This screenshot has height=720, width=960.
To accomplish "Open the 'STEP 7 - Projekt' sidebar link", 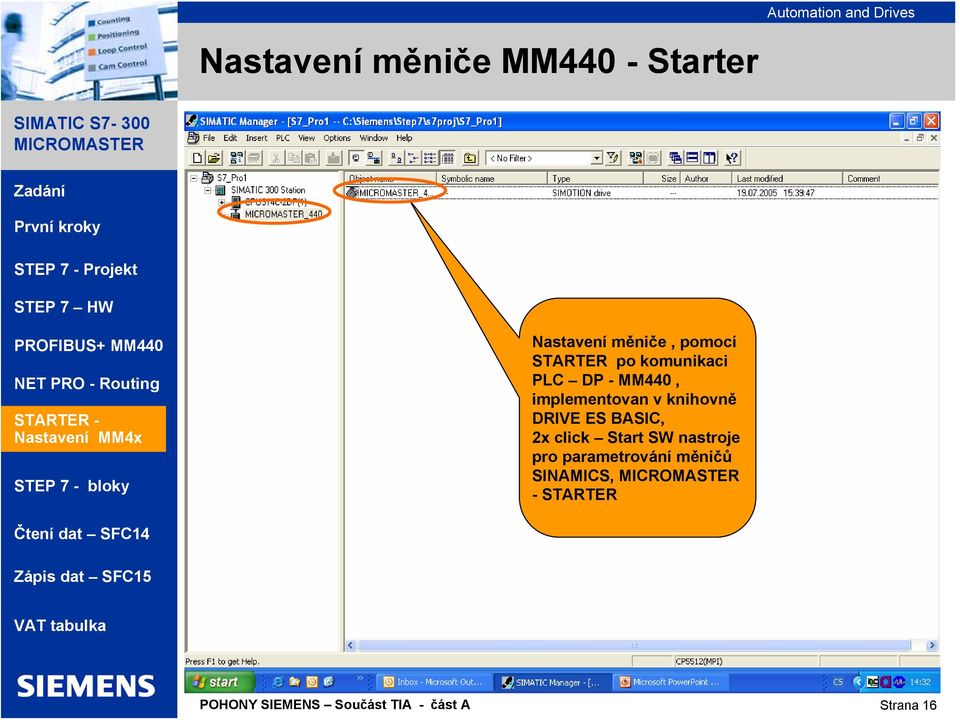I will coord(76,269).
